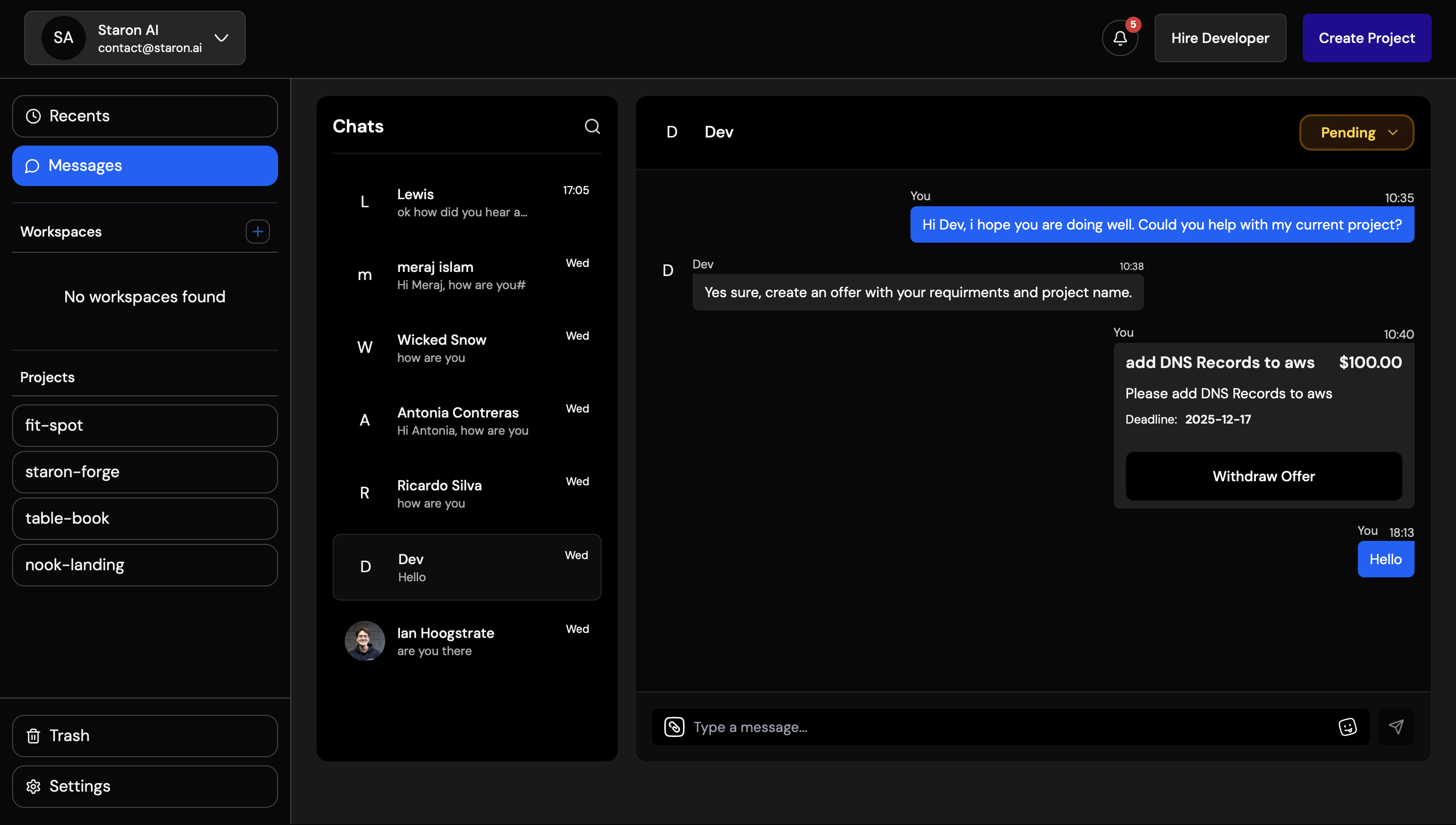
Task: Open the emoji picker icon
Action: coord(1348,727)
